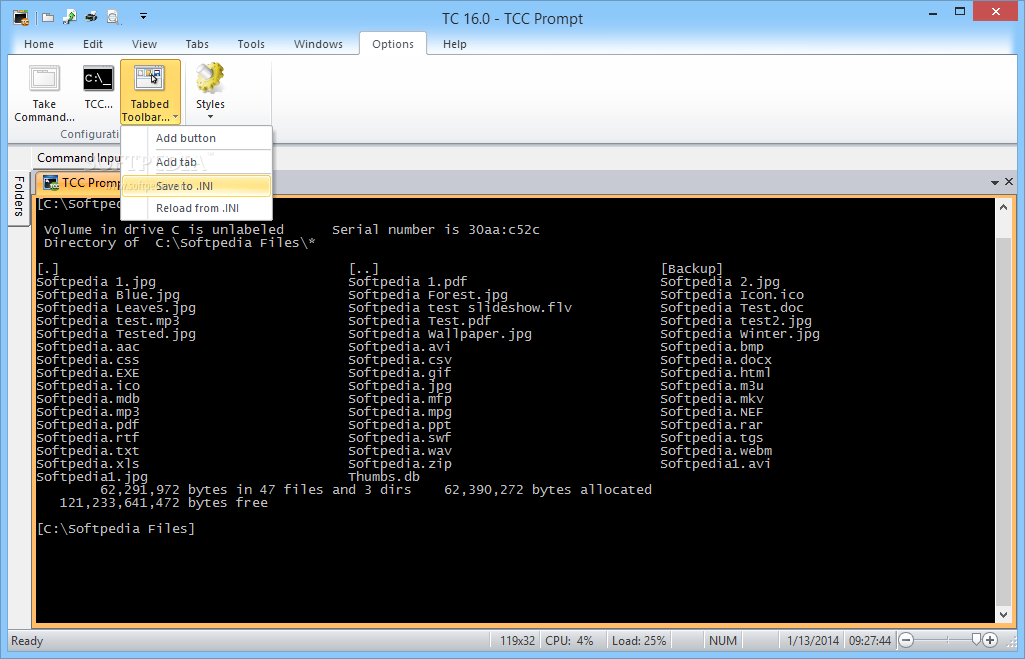Image resolution: width=1025 pixels, height=659 pixels.
Task: Select Save to .INI menu entry
Action: 196,186
